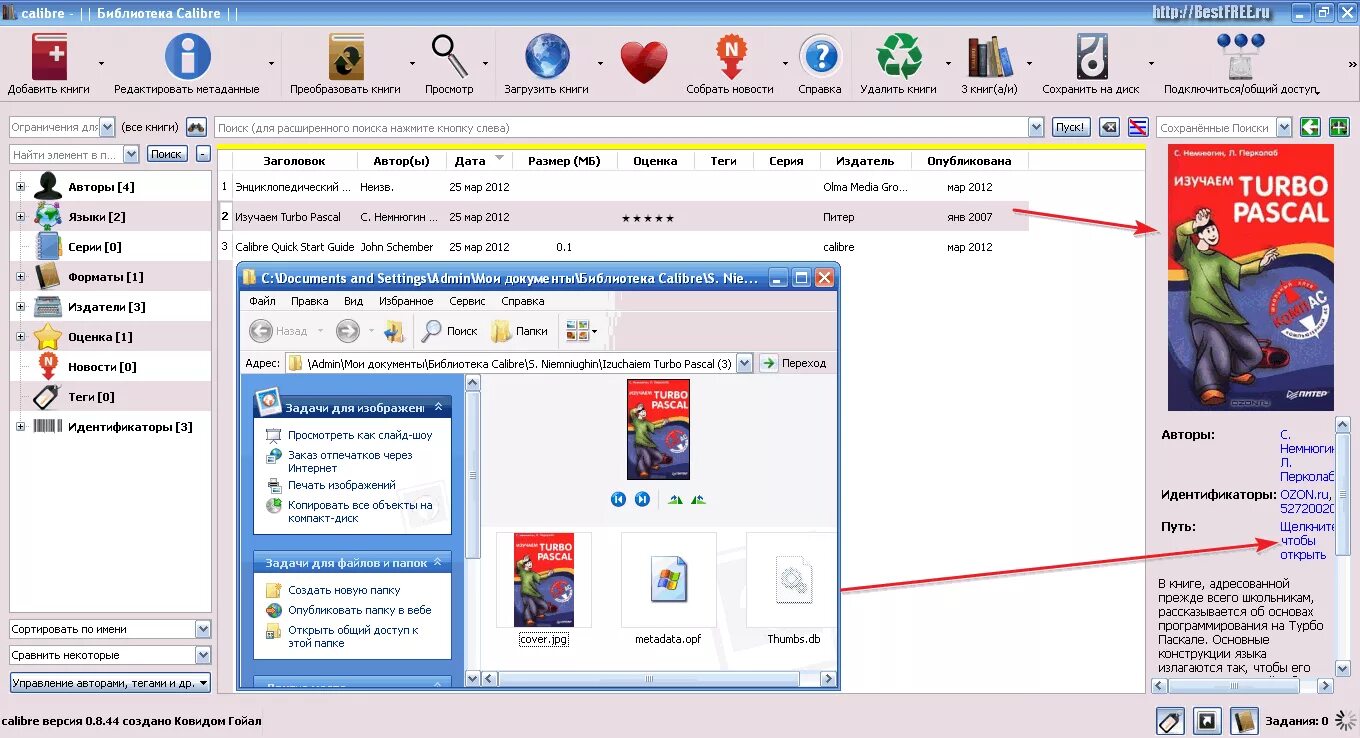This screenshot has width=1360, height=738.
Task: Open Edit metadata (Редактировать метаданные)
Action: click(187, 57)
